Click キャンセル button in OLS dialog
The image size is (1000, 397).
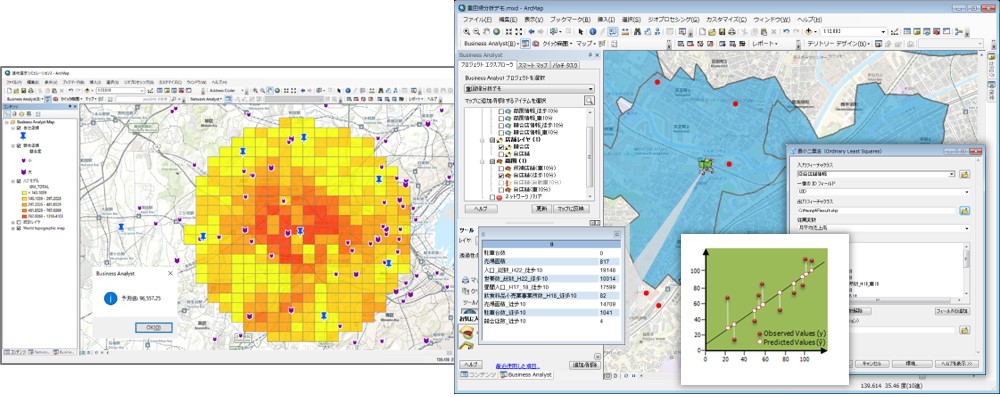tap(871, 363)
